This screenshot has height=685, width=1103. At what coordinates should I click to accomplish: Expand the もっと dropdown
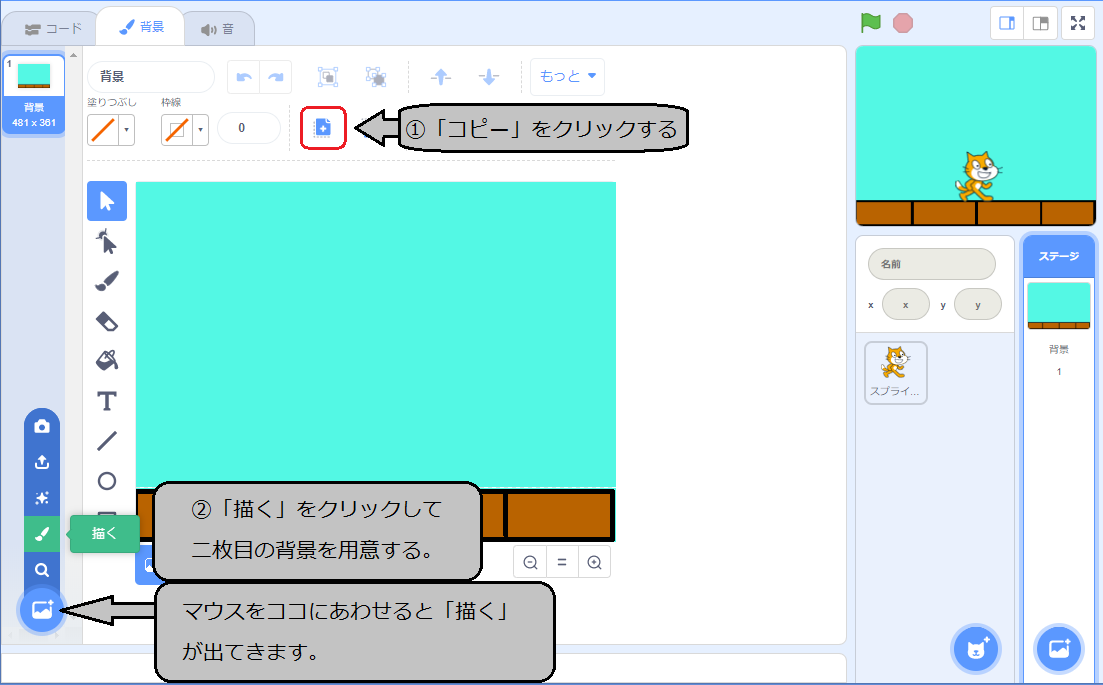[x=567, y=76]
